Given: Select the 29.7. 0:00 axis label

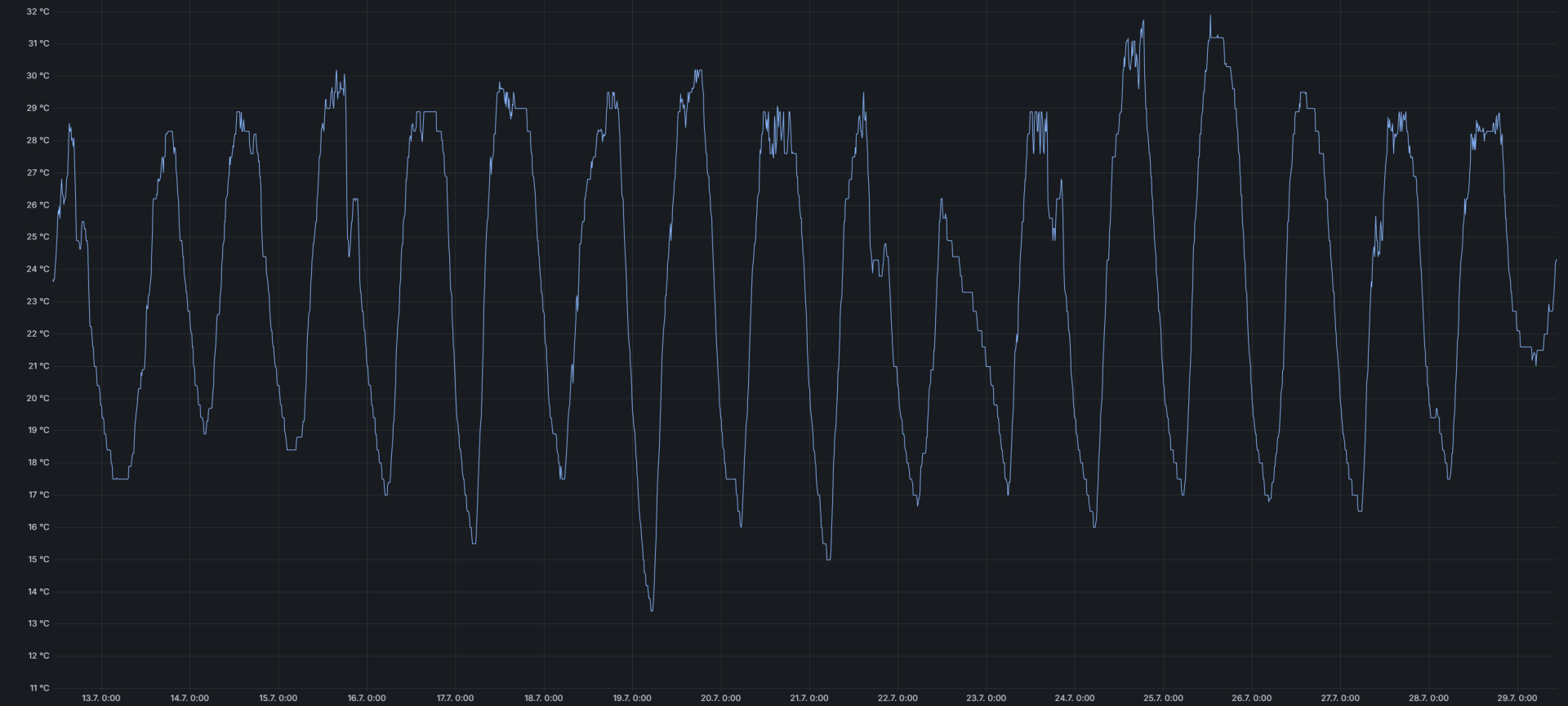Looking at the screenshot, I should pos(1517,698).
